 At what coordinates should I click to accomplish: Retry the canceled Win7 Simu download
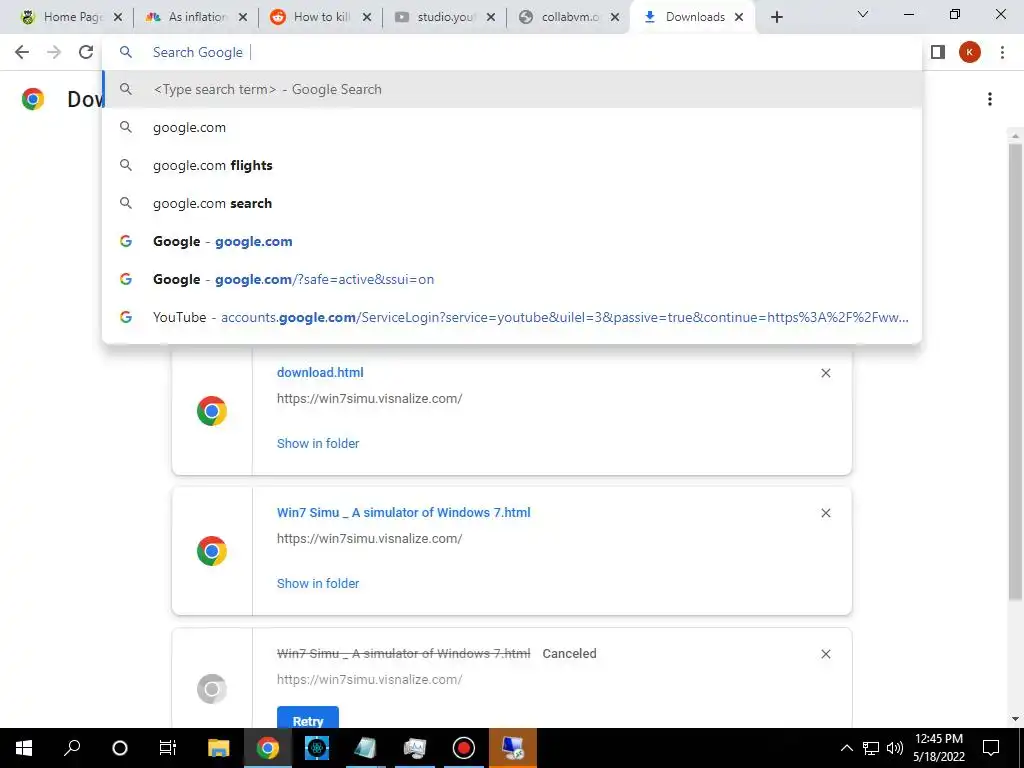[x=308, y=720]
